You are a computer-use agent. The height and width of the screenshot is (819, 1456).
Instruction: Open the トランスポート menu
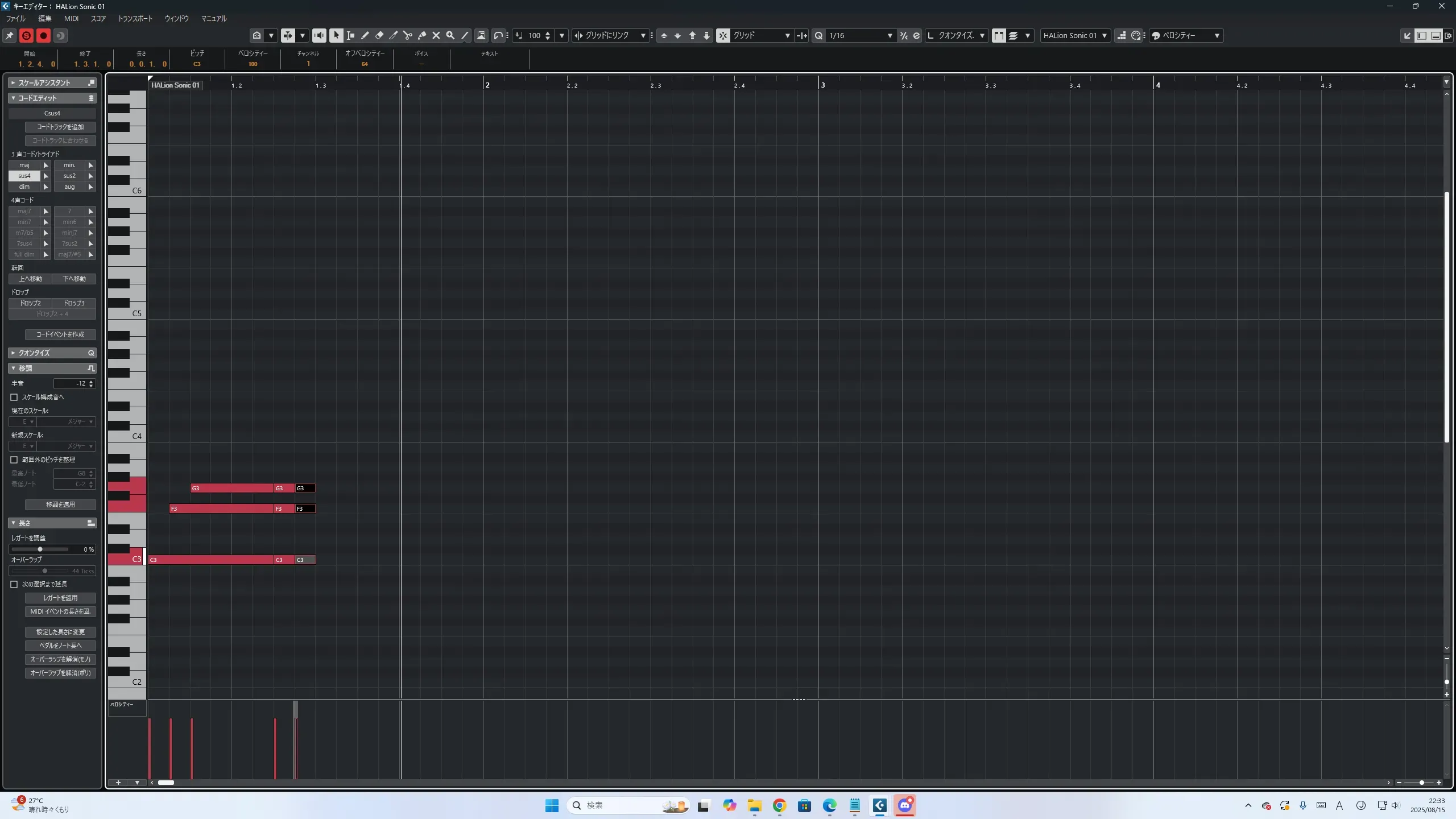click(135, 18)
